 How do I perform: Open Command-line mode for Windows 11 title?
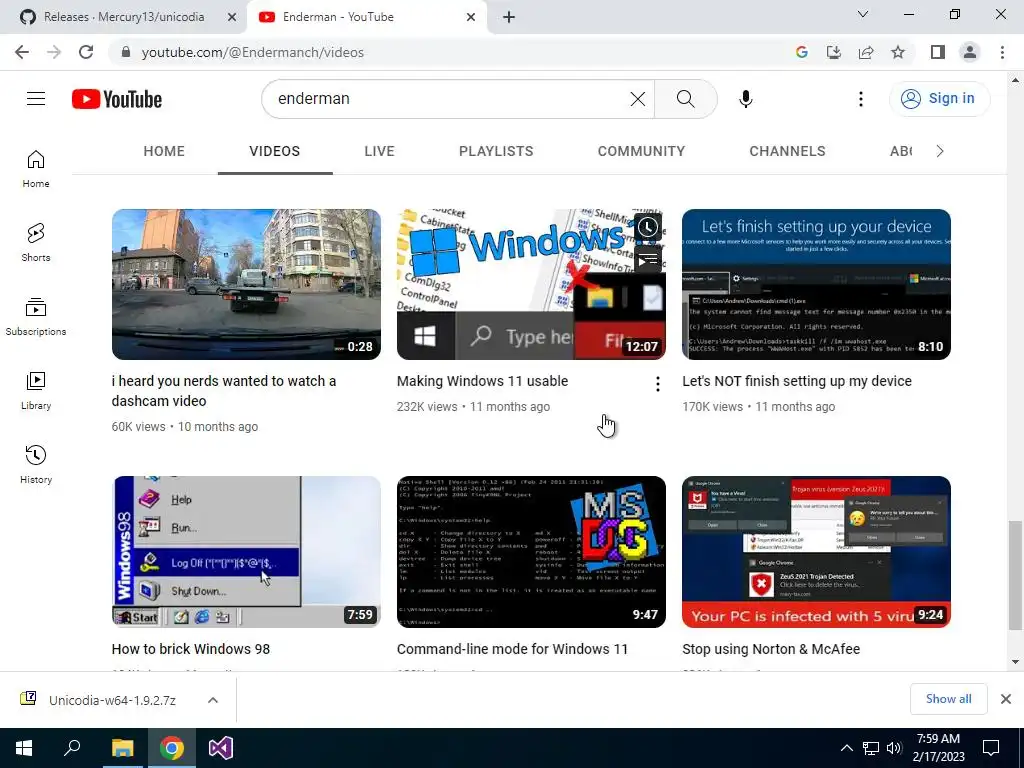click(512, 649)
